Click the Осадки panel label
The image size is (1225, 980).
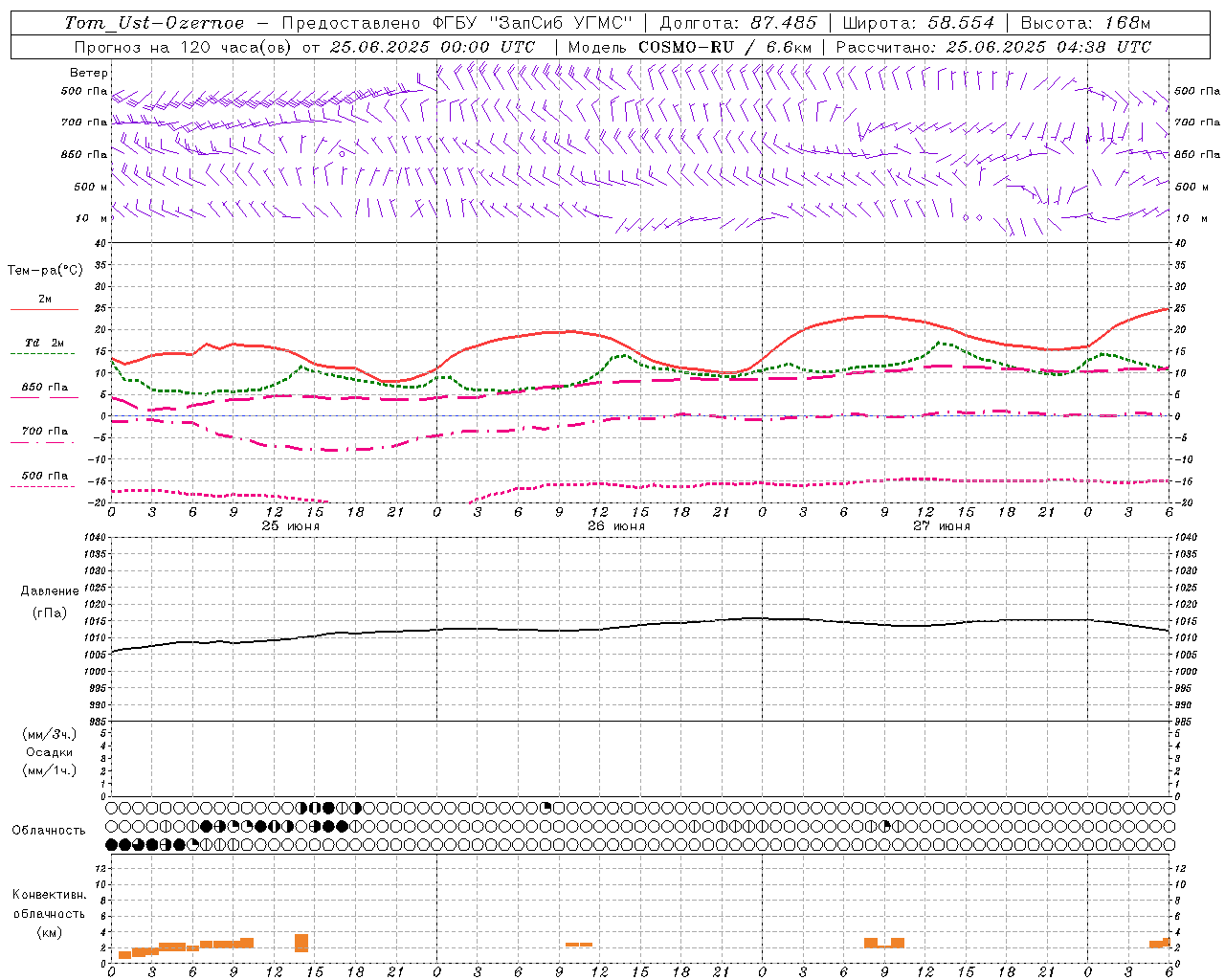point(50,752)
